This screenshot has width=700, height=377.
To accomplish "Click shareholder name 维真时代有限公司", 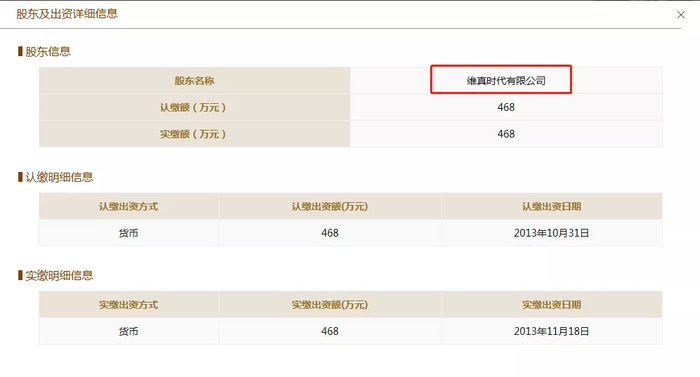I will (506, 81).
